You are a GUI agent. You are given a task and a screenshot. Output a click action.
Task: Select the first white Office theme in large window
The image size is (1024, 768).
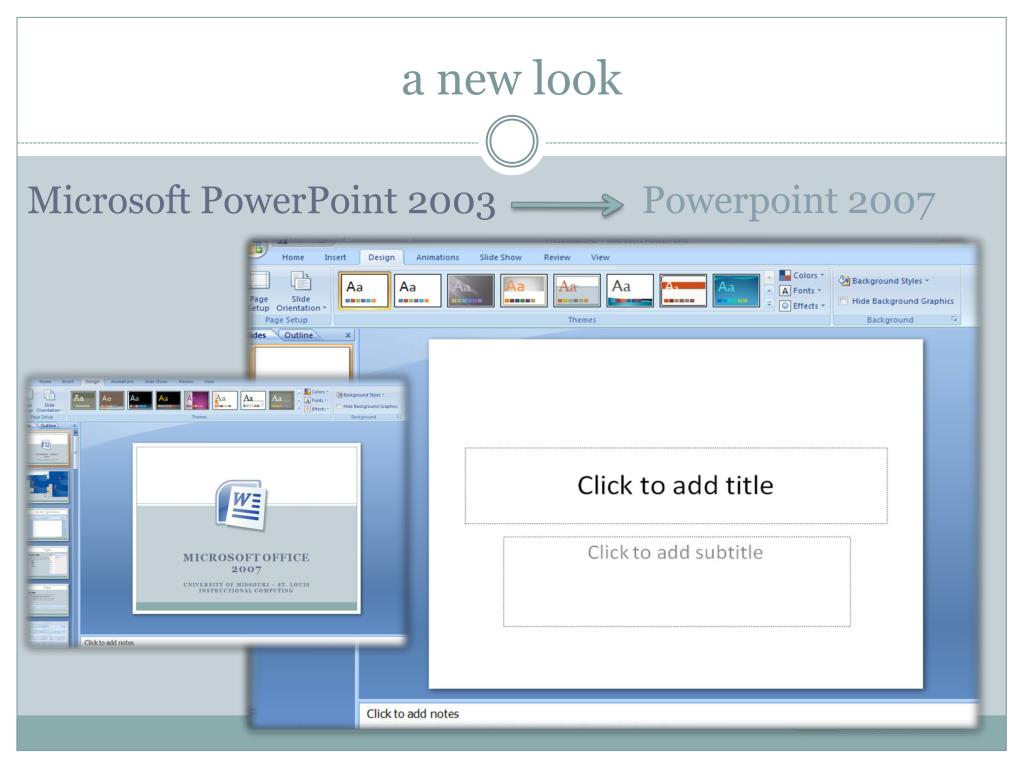pos(364,290)
